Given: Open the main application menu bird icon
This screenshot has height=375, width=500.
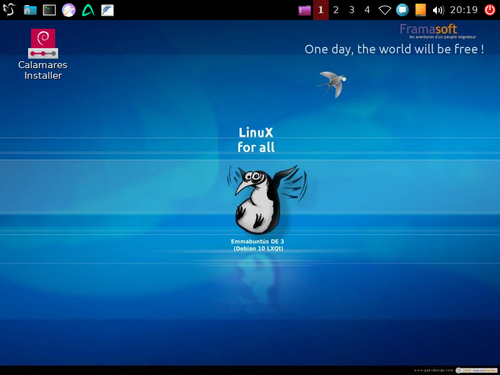Looking at the screenshot, I should 9,10.
